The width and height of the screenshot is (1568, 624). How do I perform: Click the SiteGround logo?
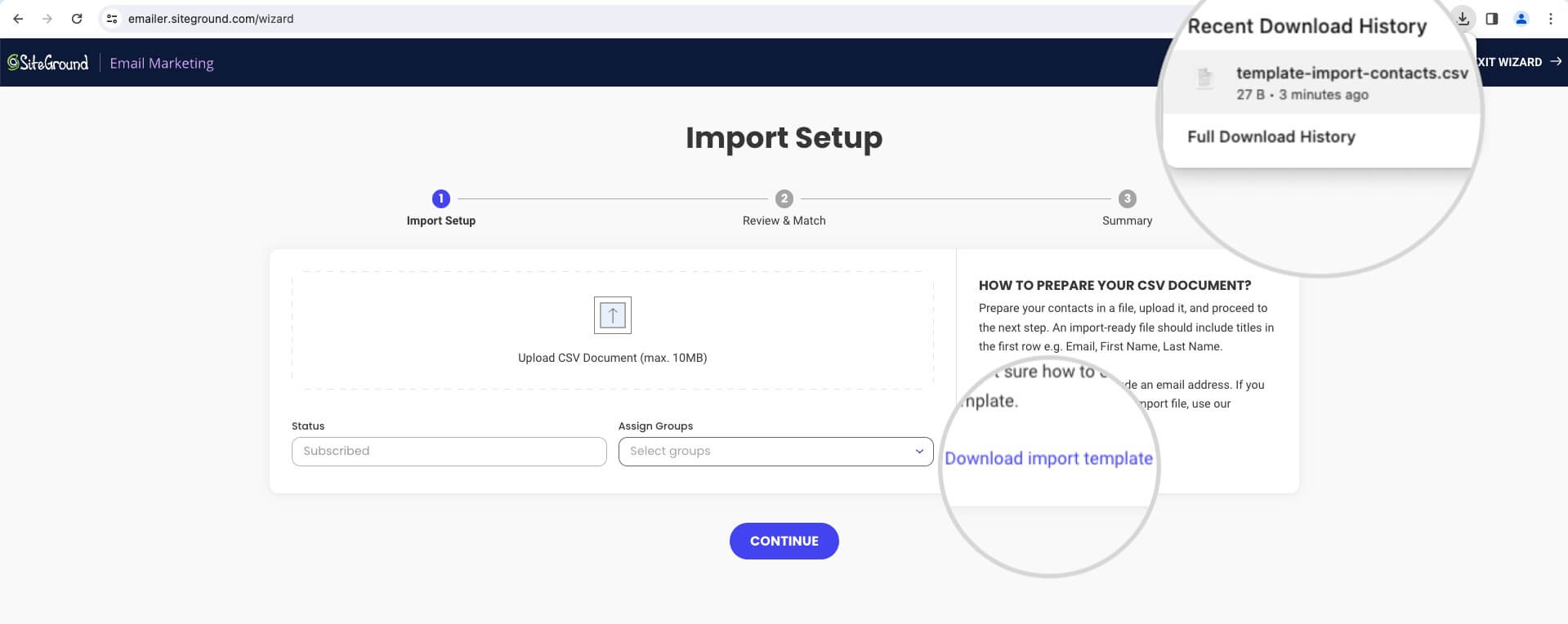tap(47, 63)
